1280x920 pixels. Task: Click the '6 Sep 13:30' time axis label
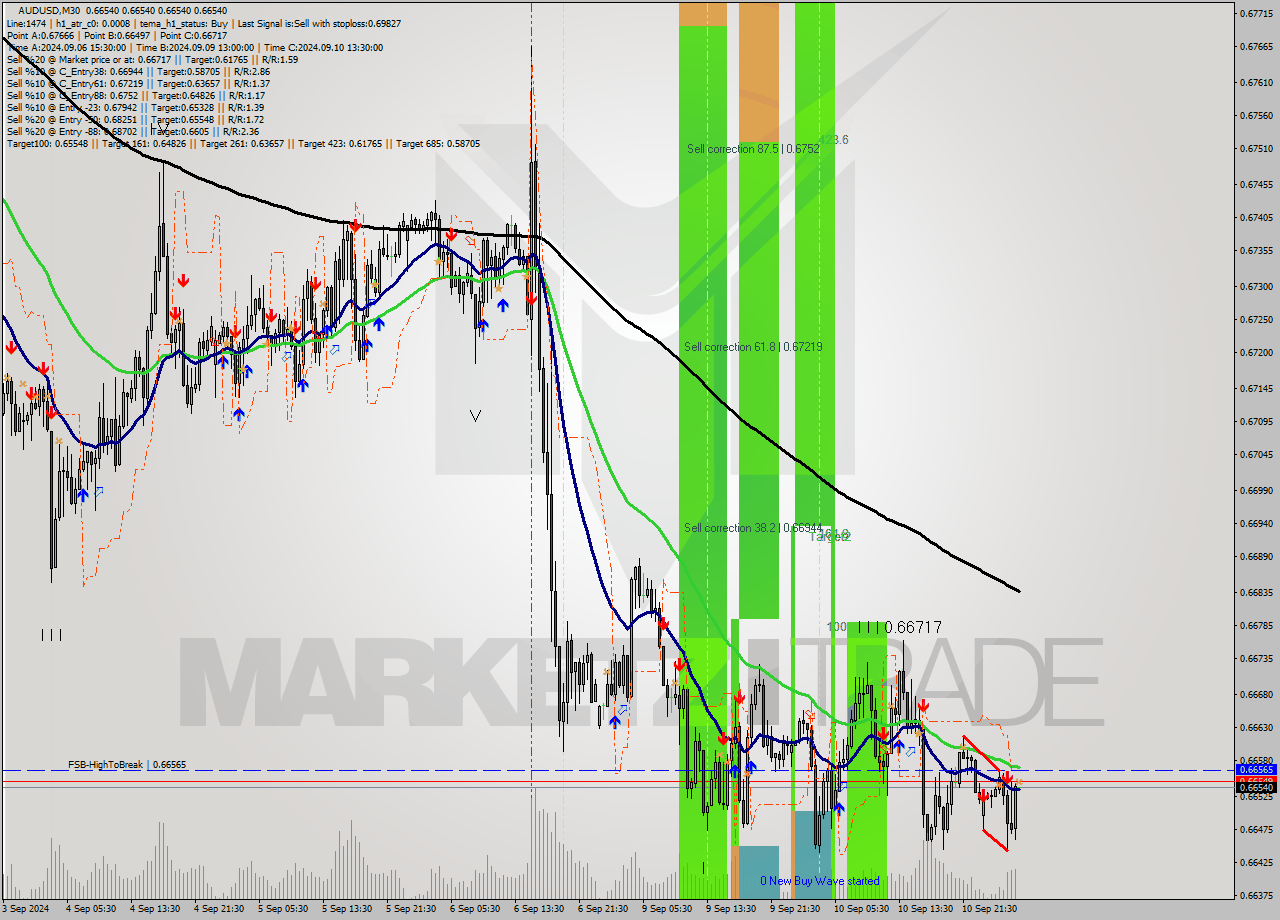tap(539, 909)
